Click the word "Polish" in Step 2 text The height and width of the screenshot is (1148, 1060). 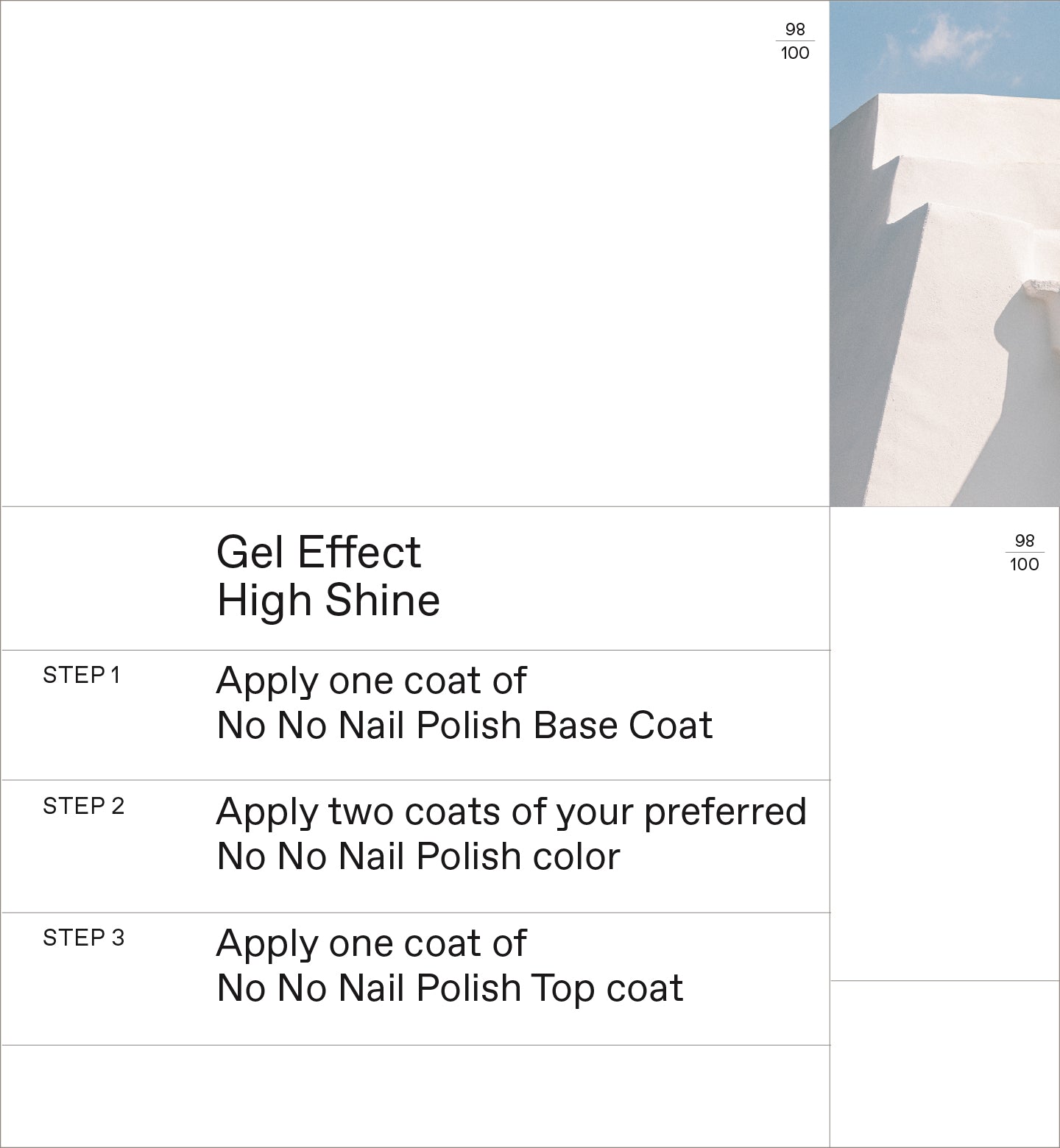click(468, 857)
